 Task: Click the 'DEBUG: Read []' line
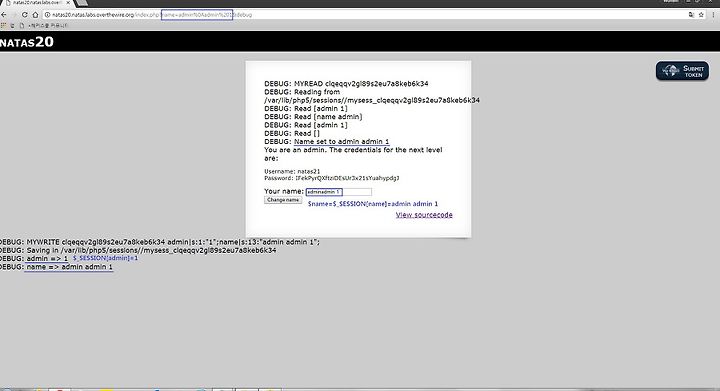click(292, 134)
